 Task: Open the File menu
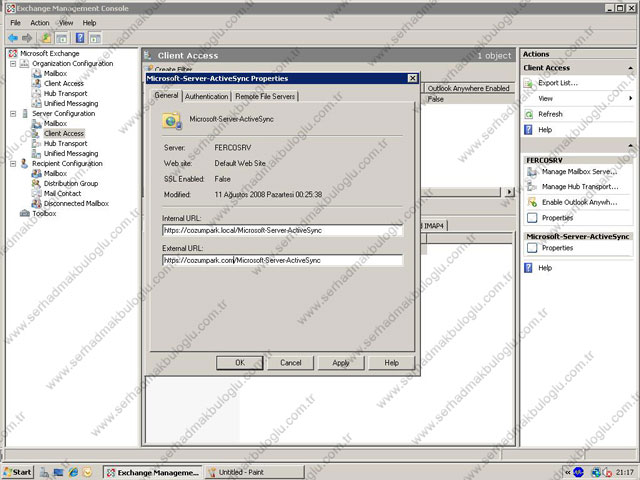click(16, 23)
